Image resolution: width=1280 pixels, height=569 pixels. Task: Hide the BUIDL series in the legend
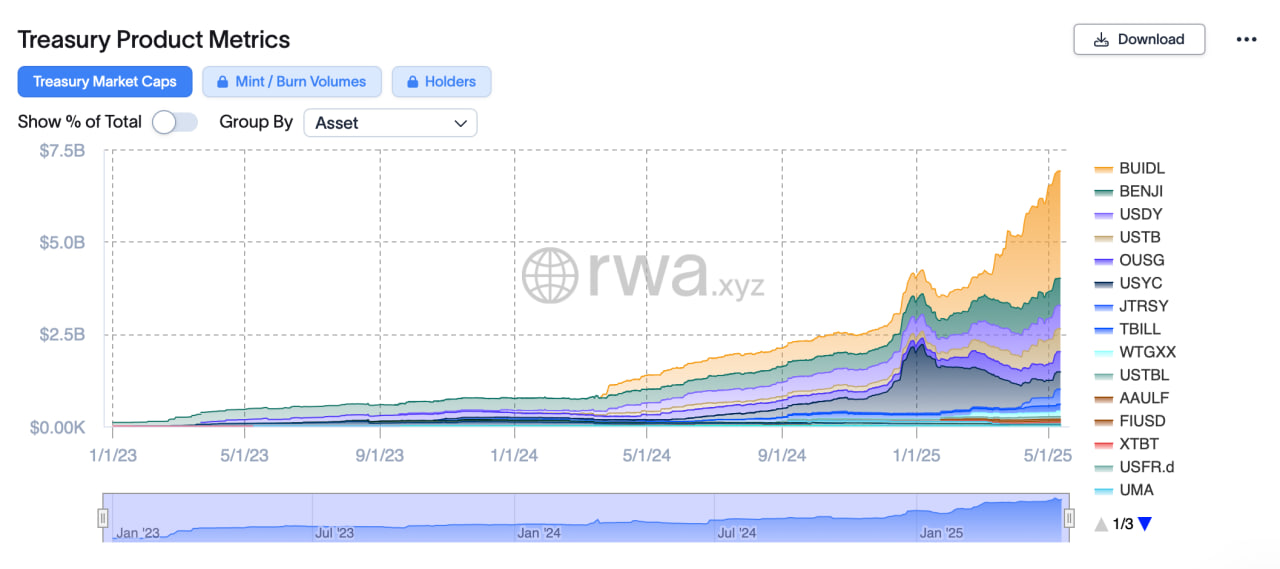(1141, 168)
